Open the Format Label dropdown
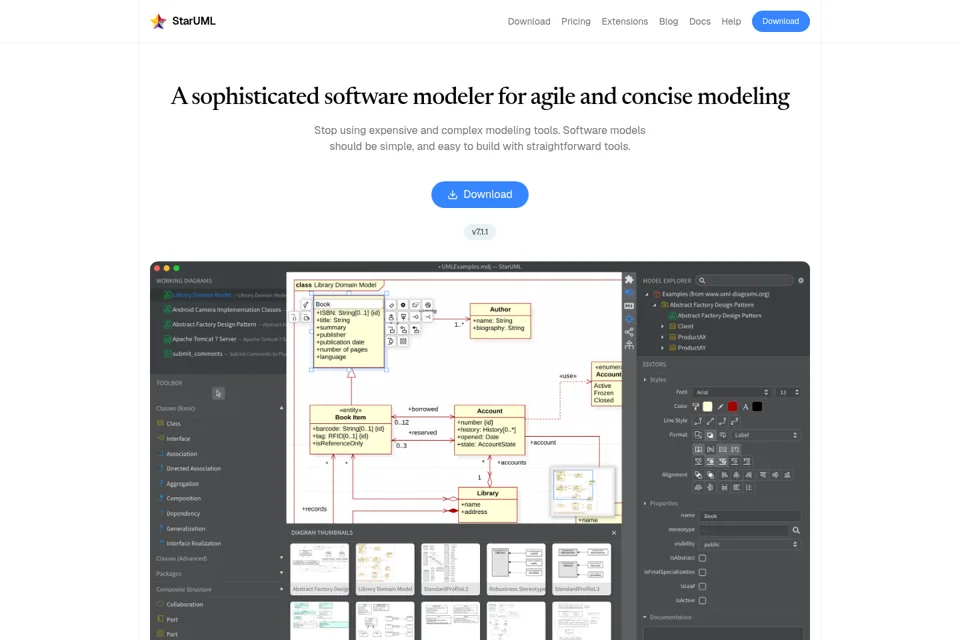 point(765,435)
